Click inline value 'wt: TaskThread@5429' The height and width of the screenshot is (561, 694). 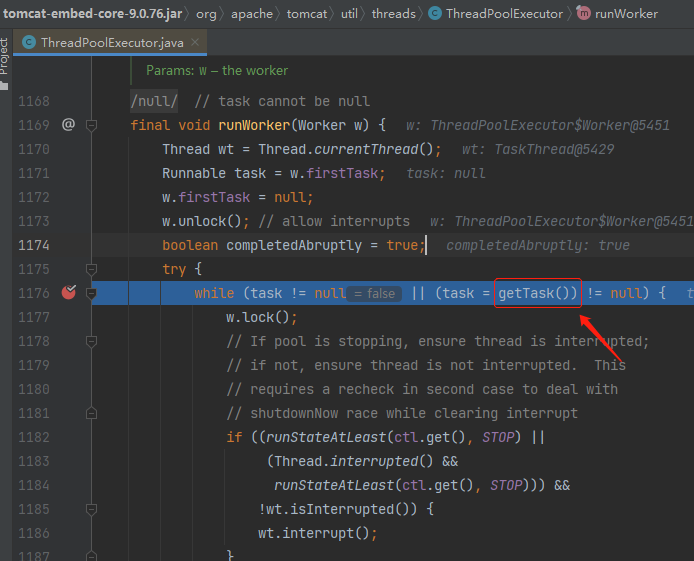click(538, 150)
